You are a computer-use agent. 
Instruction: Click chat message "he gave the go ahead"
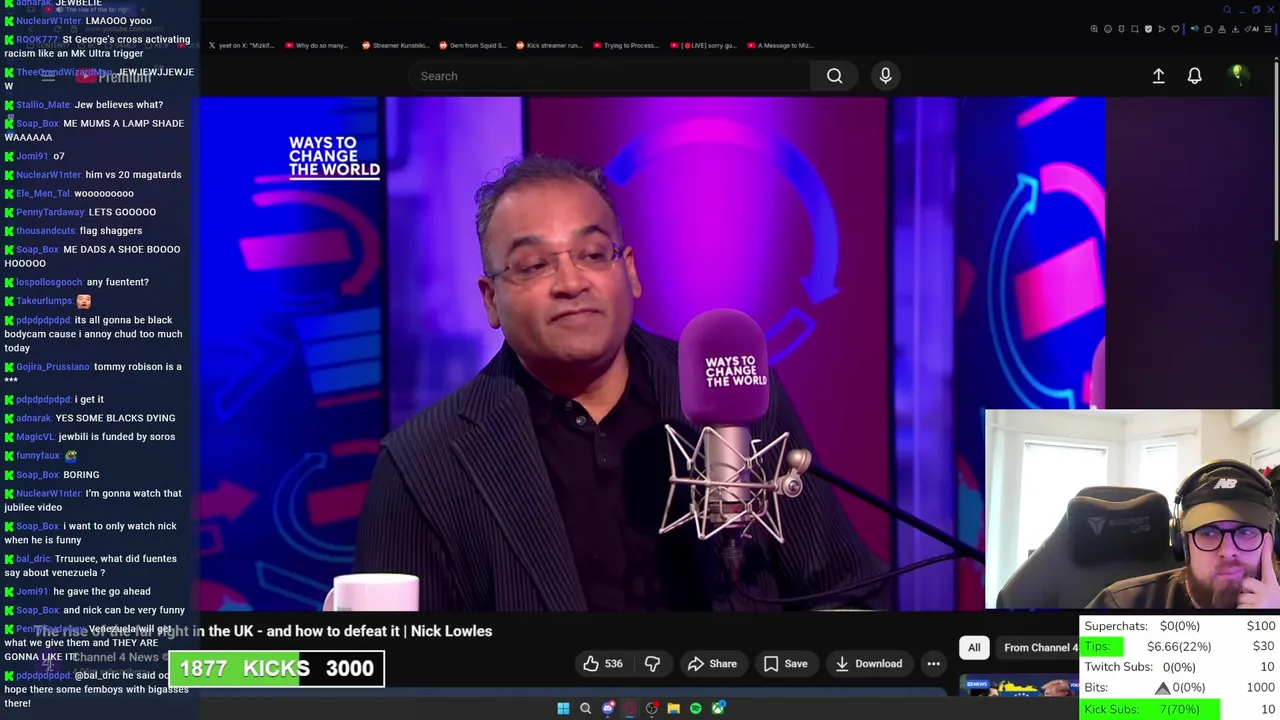point(102,592)
